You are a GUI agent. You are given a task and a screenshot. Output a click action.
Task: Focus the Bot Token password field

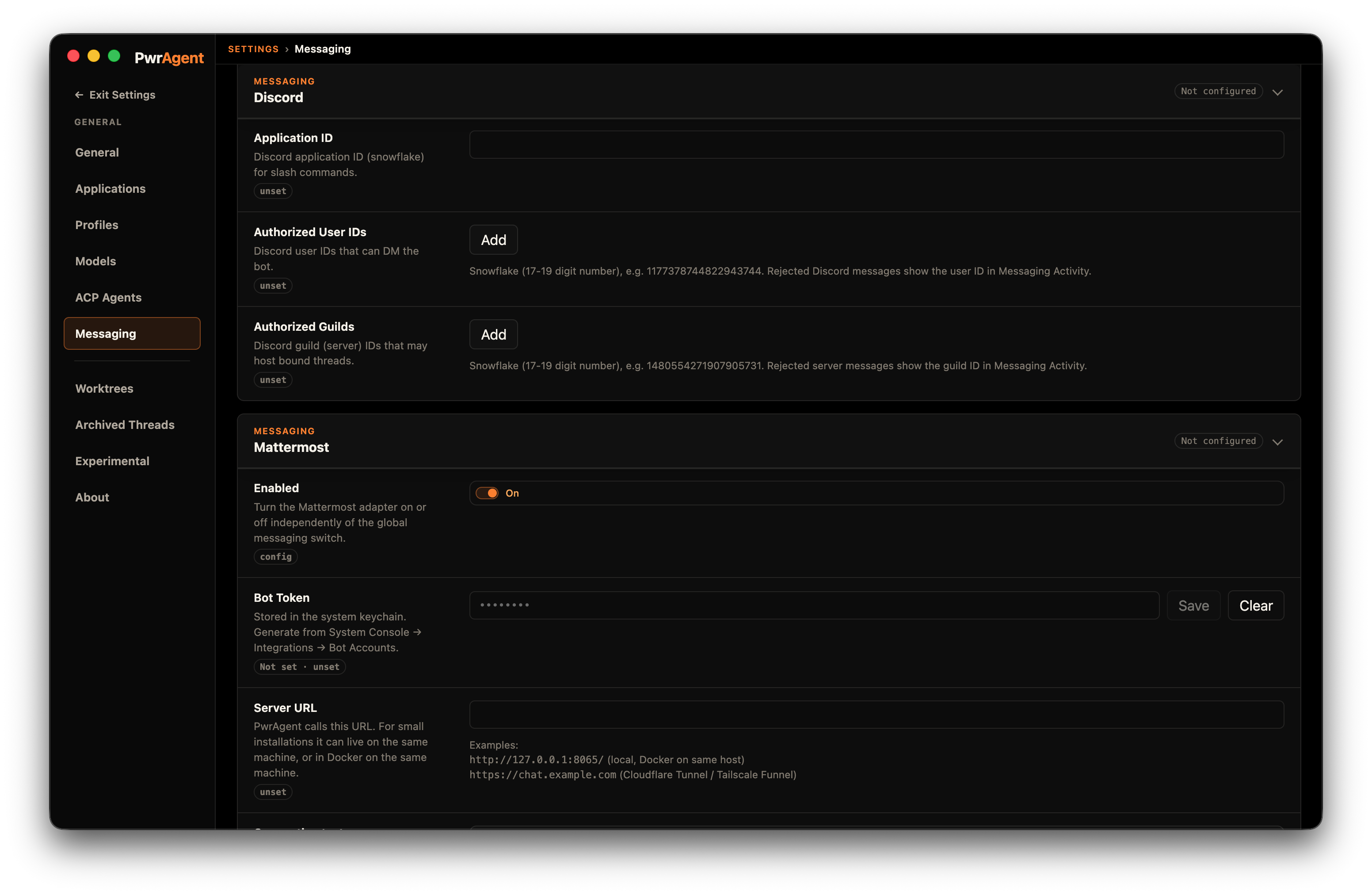point(814,605)
